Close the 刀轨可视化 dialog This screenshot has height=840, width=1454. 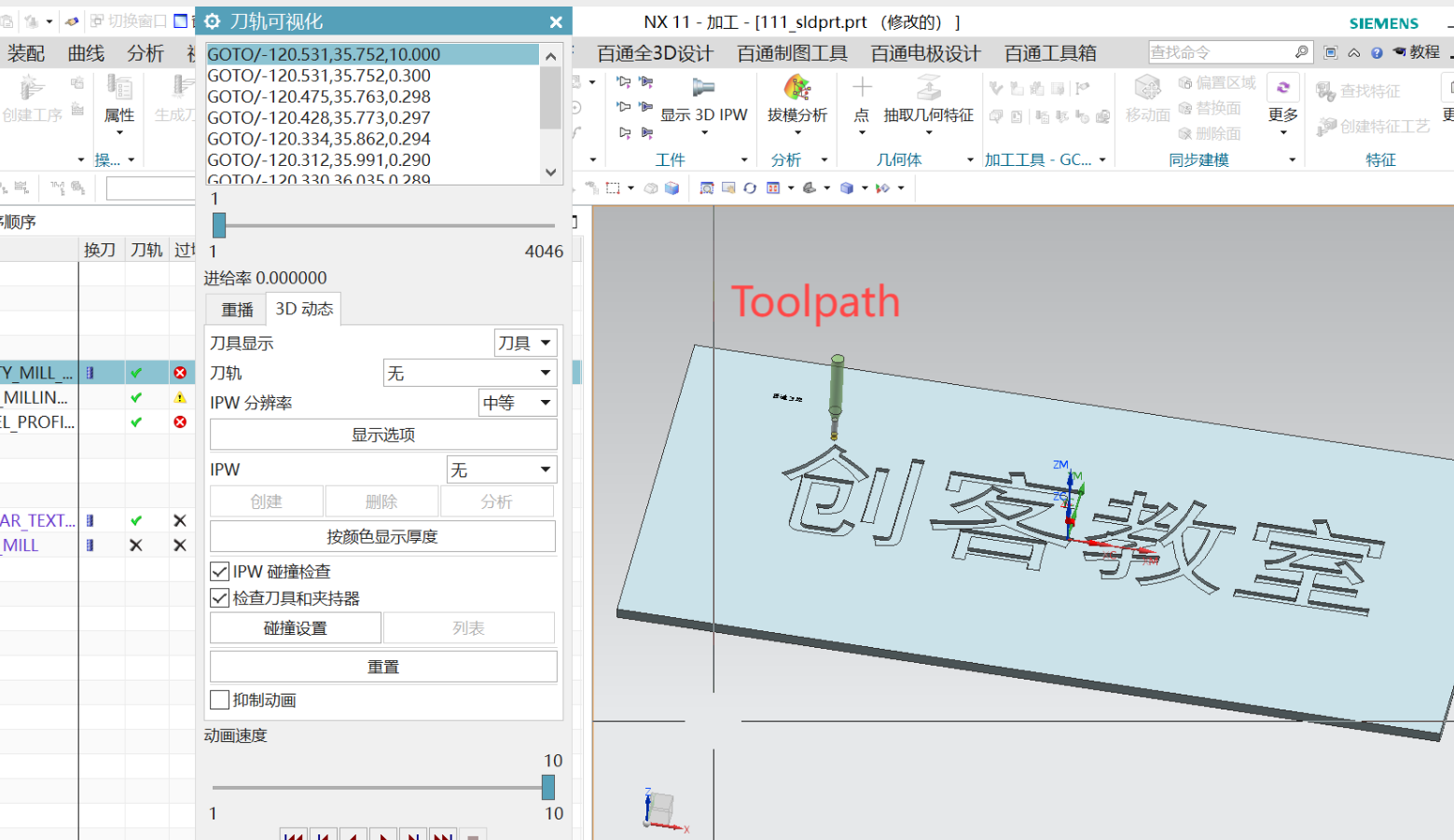(x=556, y=21)
